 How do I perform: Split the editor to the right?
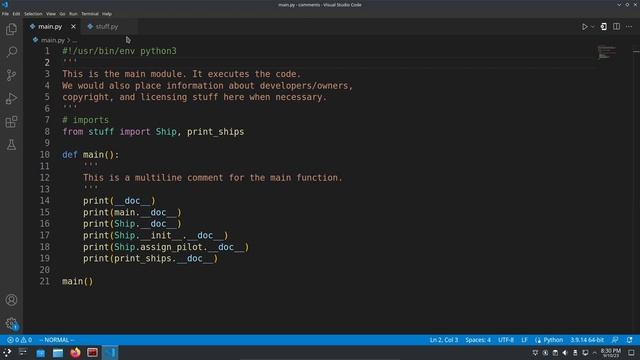616,27
